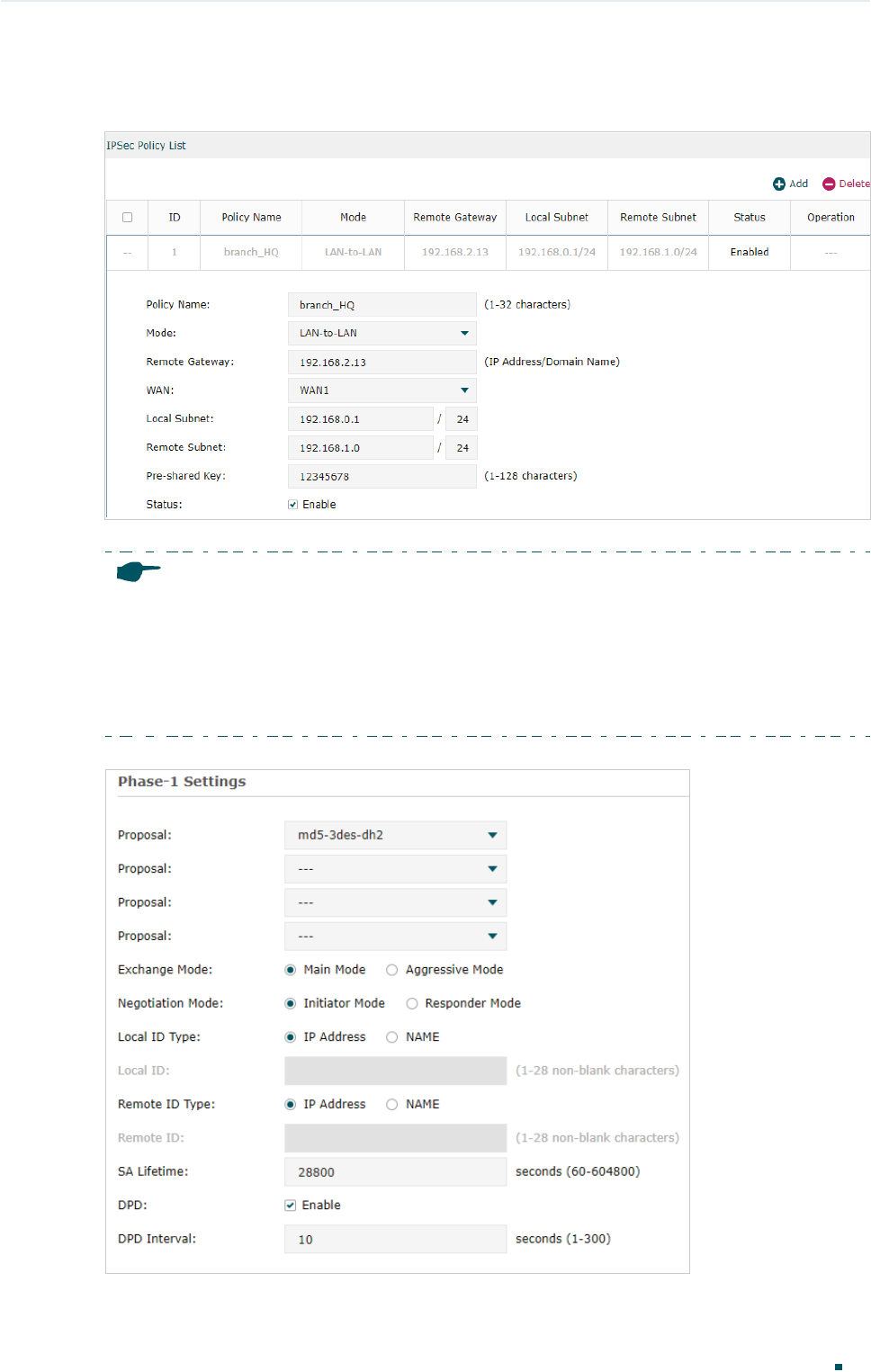
Task: Choose NAME for Remote ID Type
Action: click(x=391, y=1105)
